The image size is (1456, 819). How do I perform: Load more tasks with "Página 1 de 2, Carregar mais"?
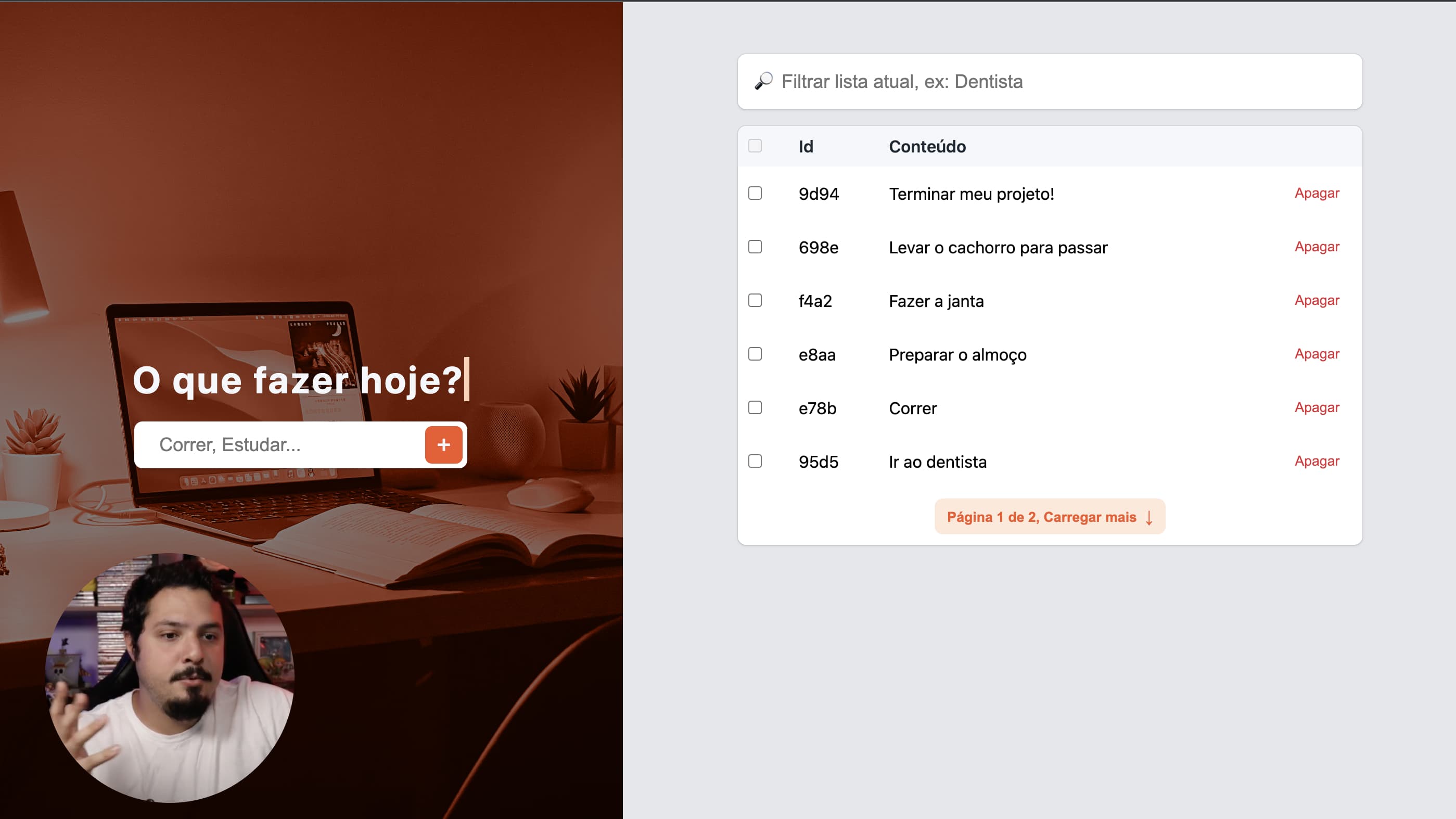1050,517
